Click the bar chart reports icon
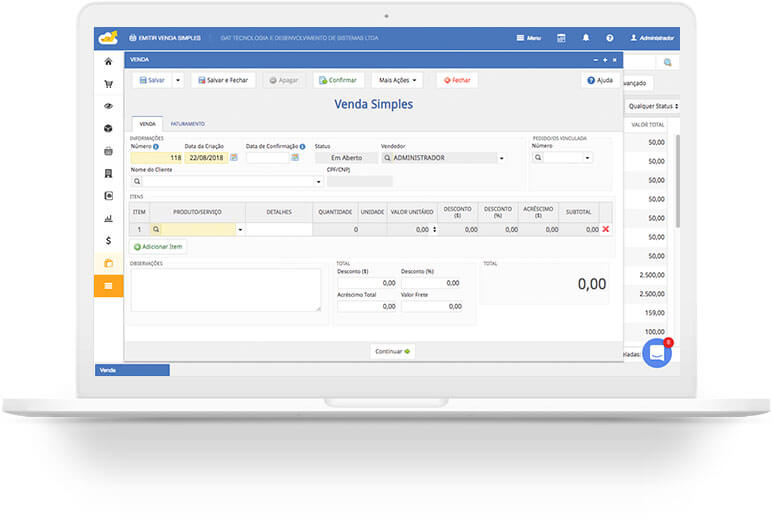Viewport: 773px width, 530px height. [x=108, y=217]
